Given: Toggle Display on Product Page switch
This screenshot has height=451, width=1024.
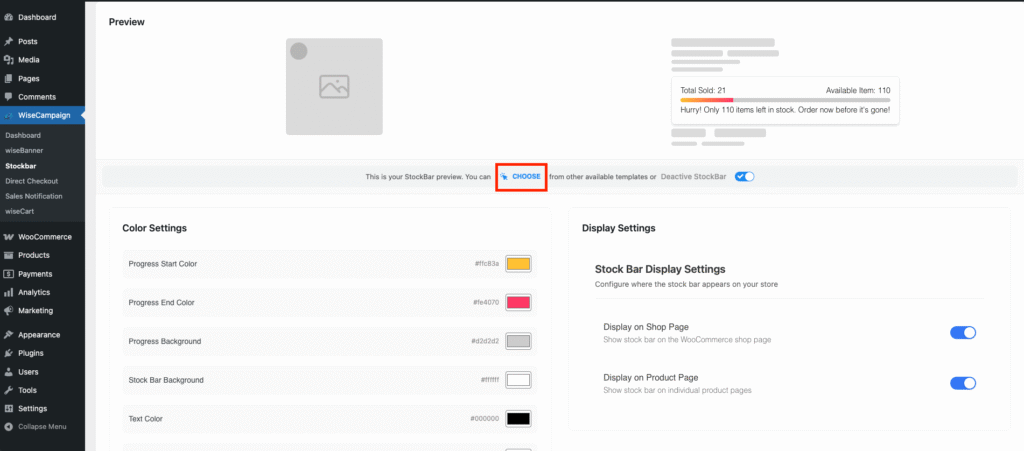Looking at the screenshot, I should click(x=963, y=383).
